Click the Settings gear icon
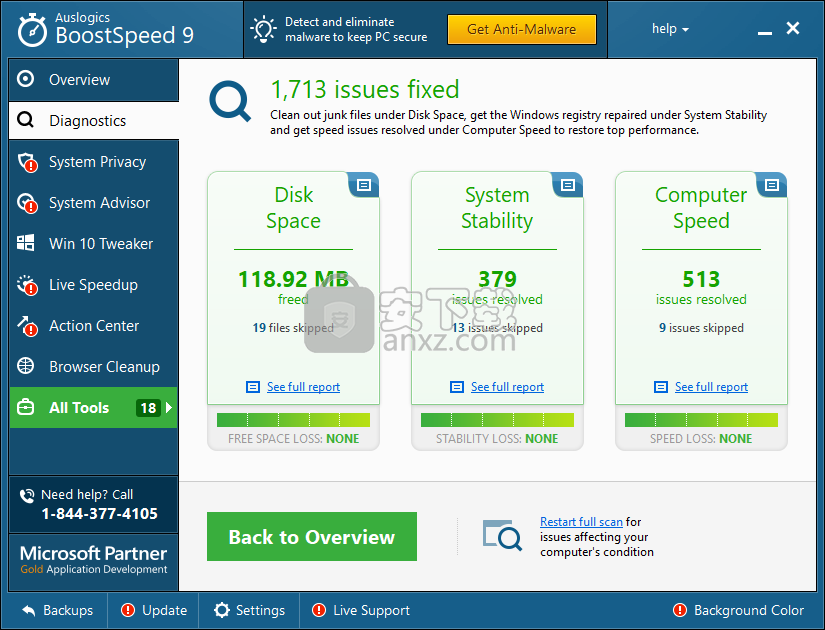Viewport: 825px width, 630px height. pos(222,610)
